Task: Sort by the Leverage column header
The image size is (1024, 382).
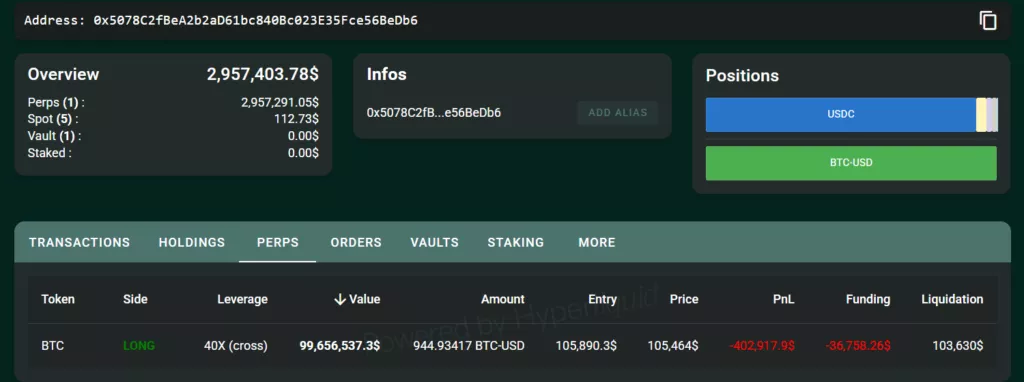Action: click(x=242, y=299)
